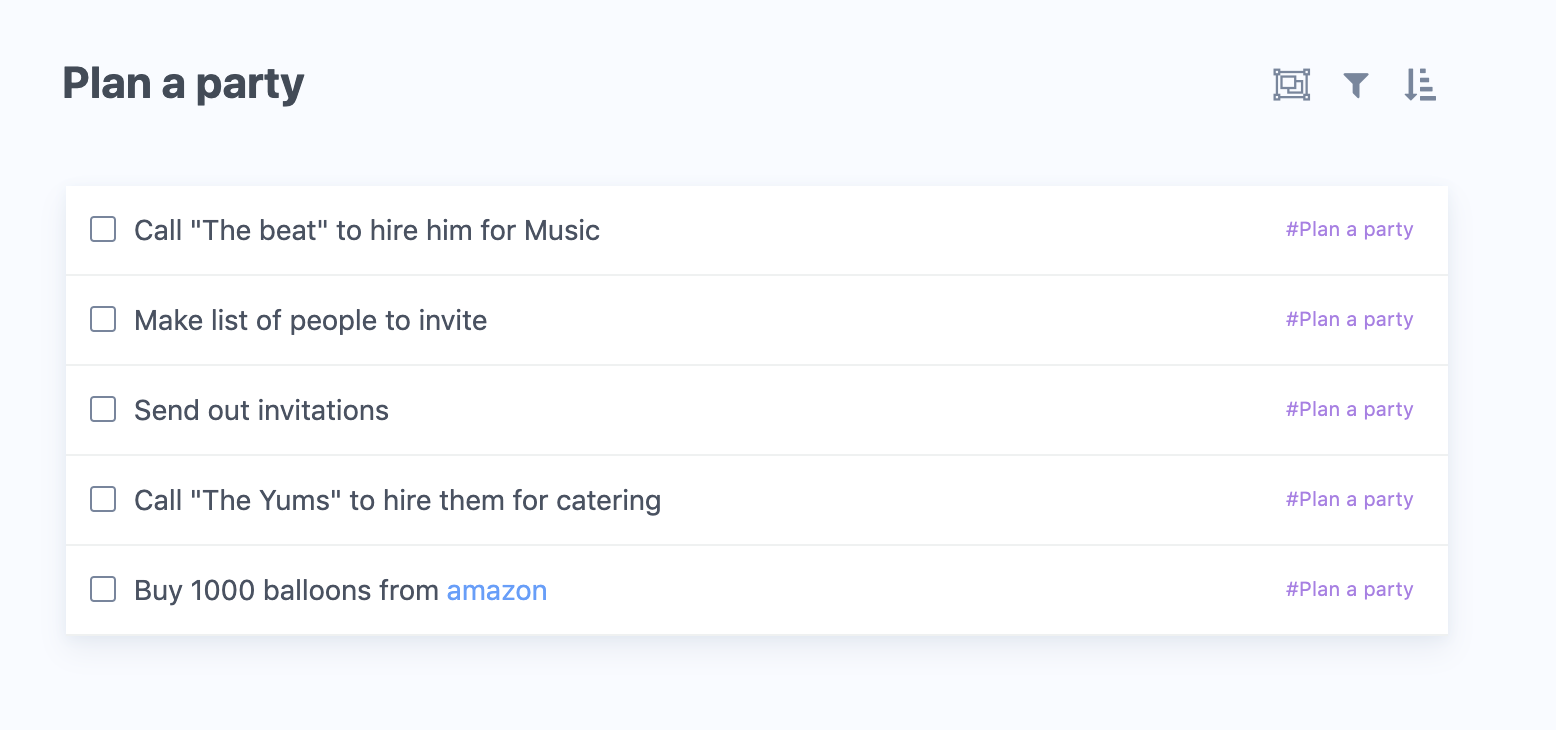Tick the 'Make list of people' checkbox
This screenshot has height=730, width=1556.
[103, 320]
